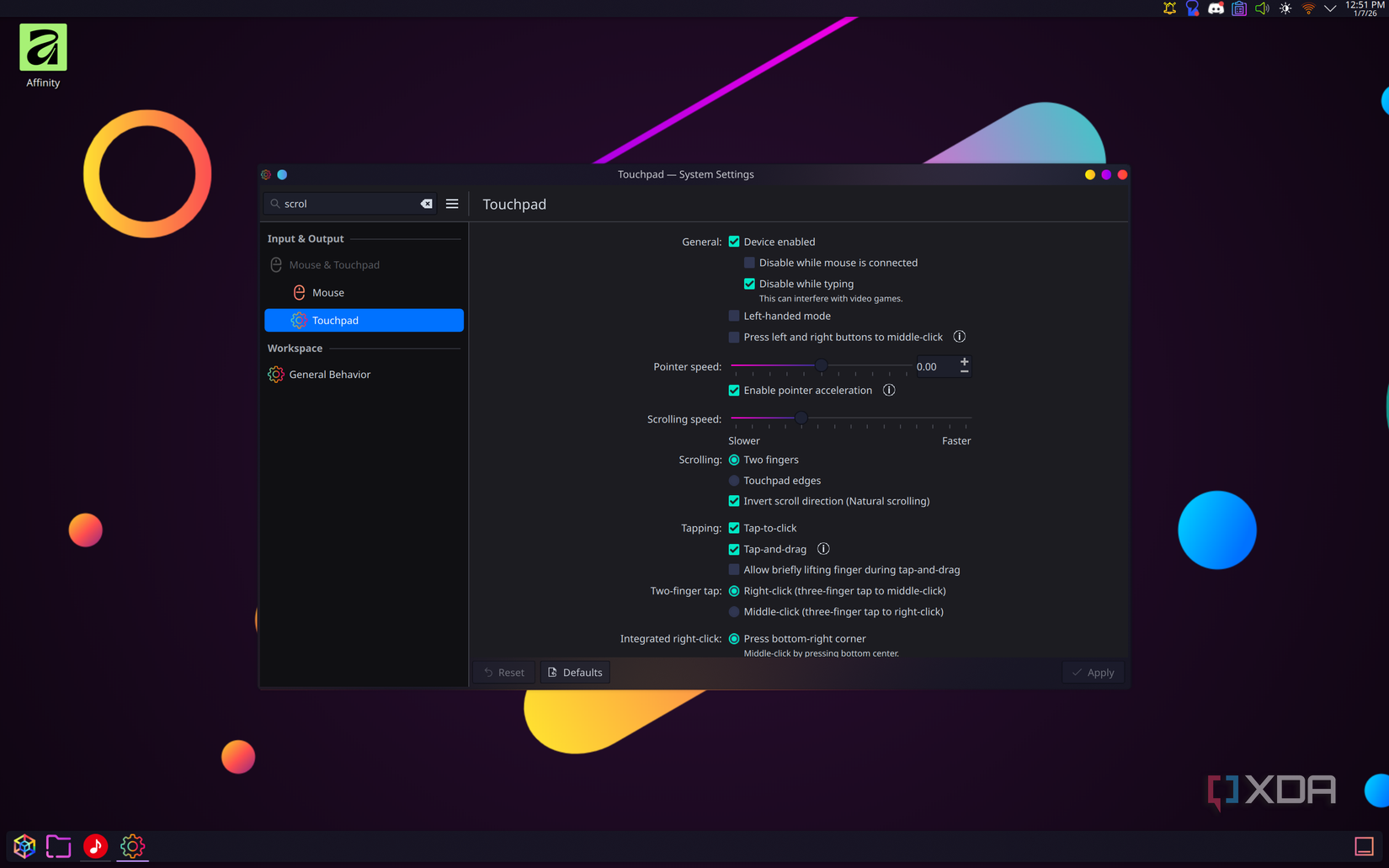The height and width of the screenshot is (868, 1389).
Task: Click the Reset button
Action: [x=504, y=672]
